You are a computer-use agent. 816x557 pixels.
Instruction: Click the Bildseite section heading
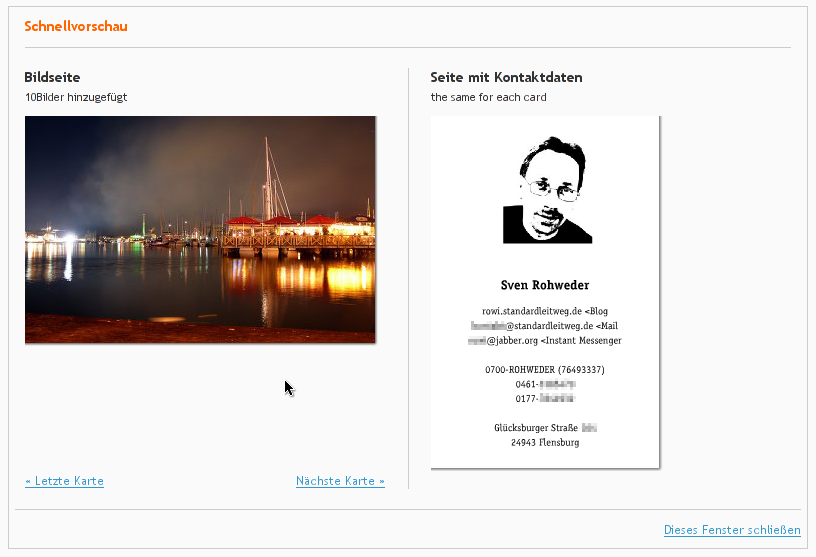click(x=52, y=77)
